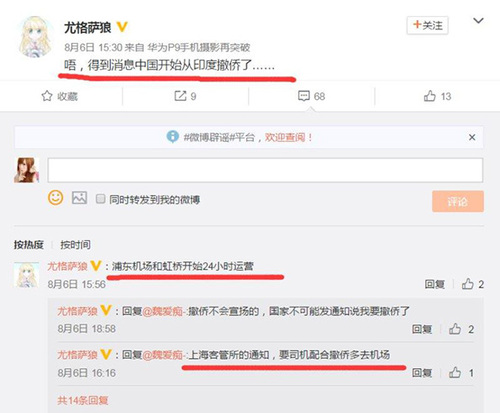
Task: Follow the user with +关注 button
Action: coord(427,25)
